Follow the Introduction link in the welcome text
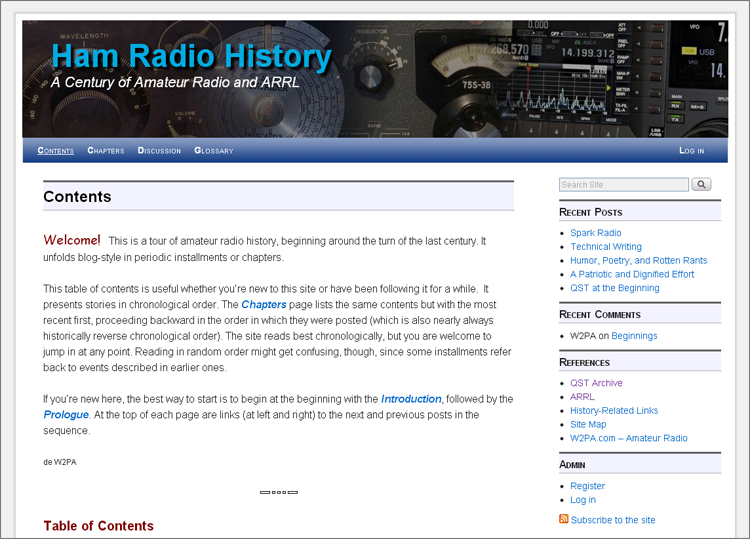This screenshot has height=539, width=750. (x=412, y=399)
